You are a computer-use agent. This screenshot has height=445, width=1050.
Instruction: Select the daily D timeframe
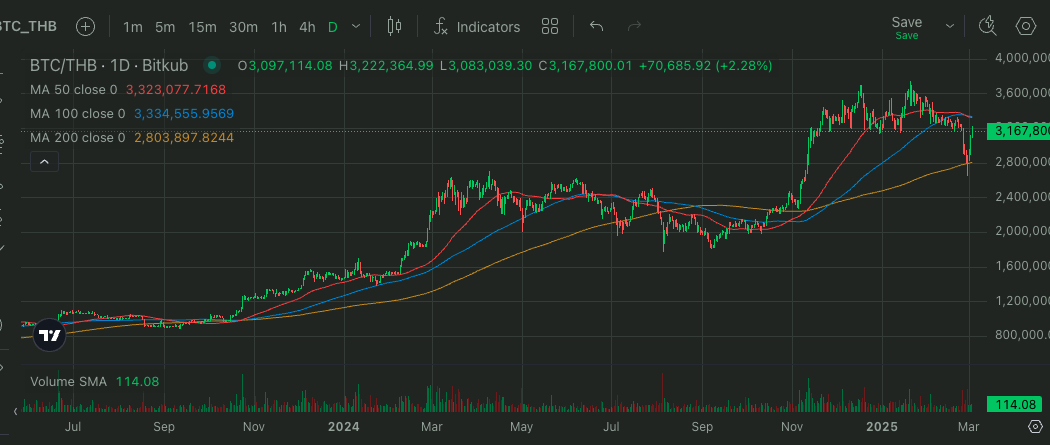(332, 27)
